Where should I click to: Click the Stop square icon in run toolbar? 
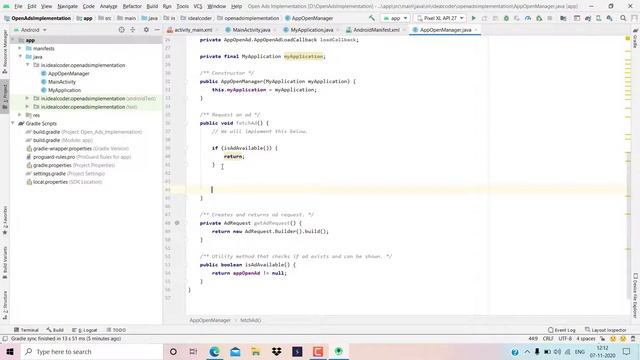(550, 18)
